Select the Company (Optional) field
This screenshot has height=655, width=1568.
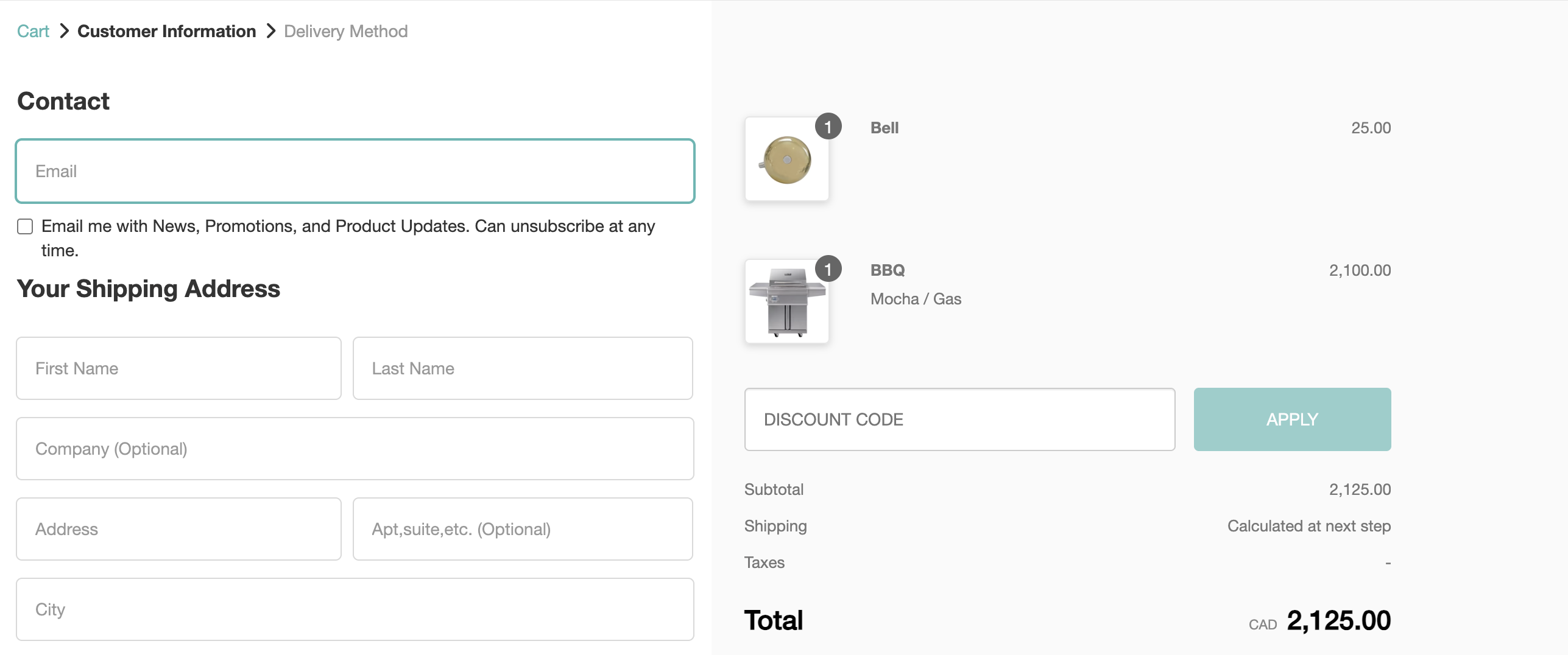[355, 449]
